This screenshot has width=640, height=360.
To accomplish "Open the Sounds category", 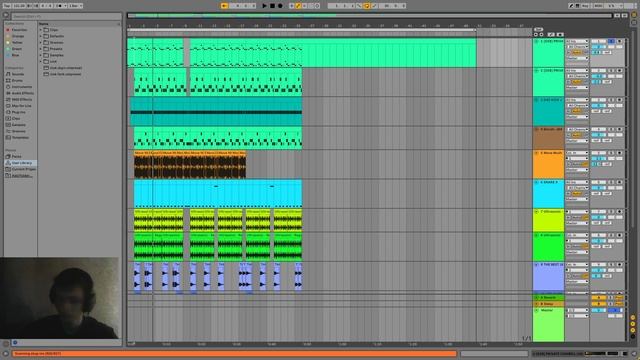I will 18,74.
